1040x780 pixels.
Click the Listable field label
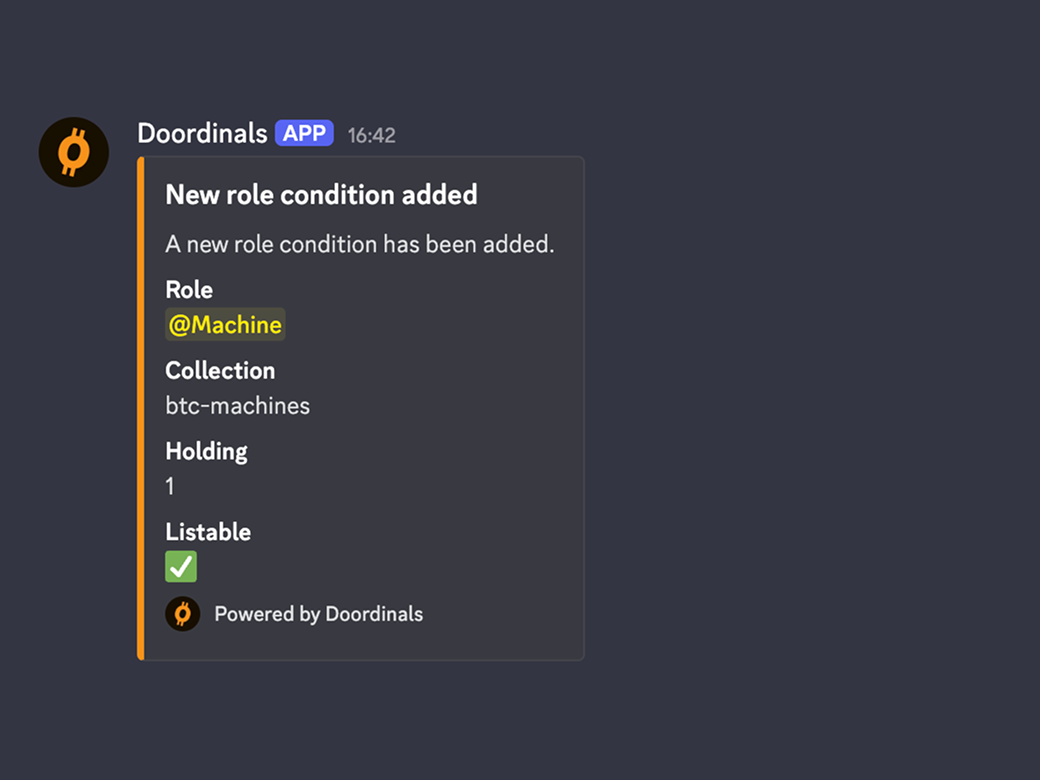(x=208, y=532)
